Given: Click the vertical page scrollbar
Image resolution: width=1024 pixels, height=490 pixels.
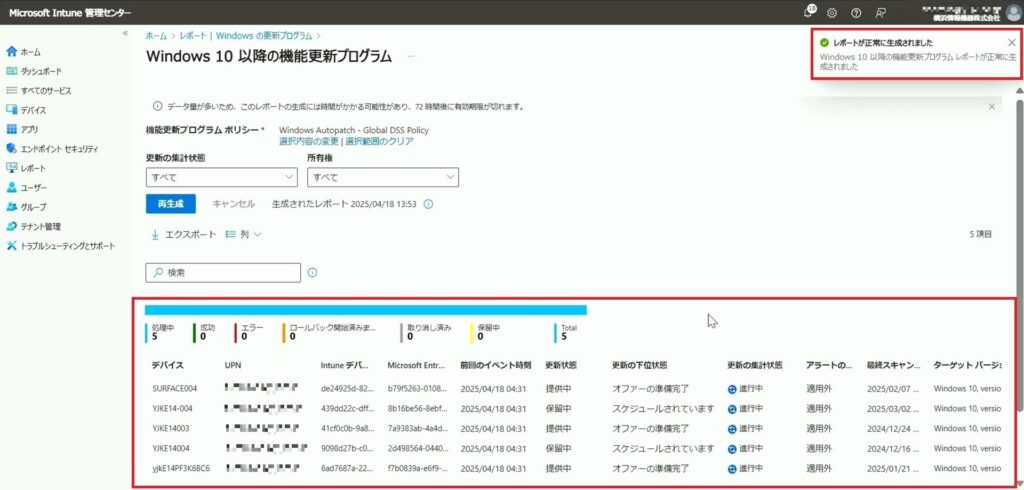Looking at the screenshot, I should [x=1019, y=255].
